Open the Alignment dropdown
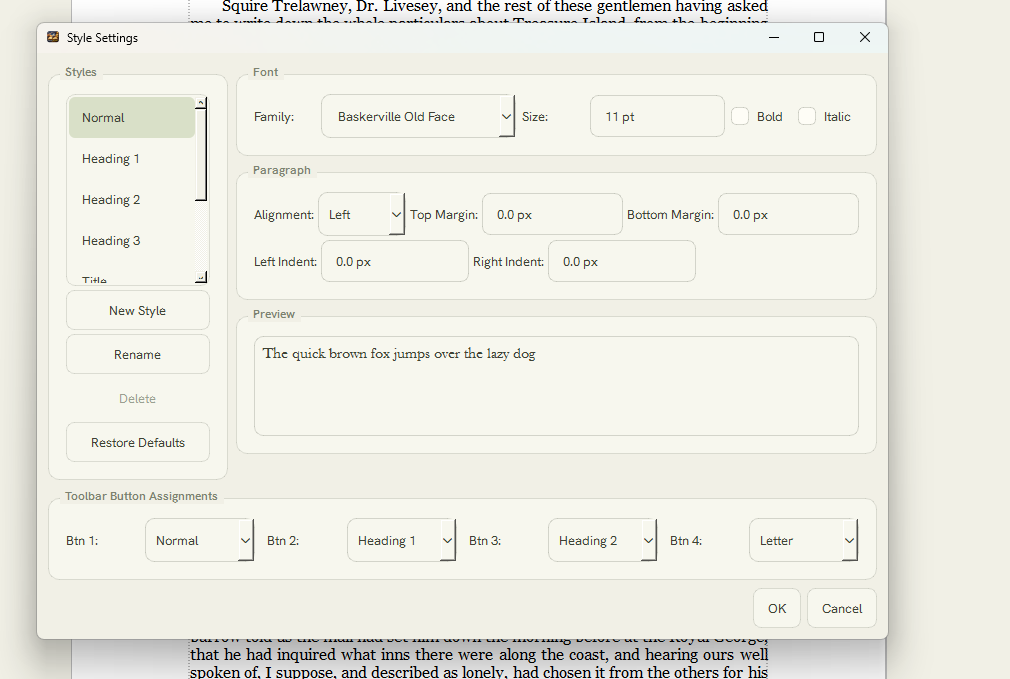The width and height of the screenshot is (1010, 679). point(361,215)
